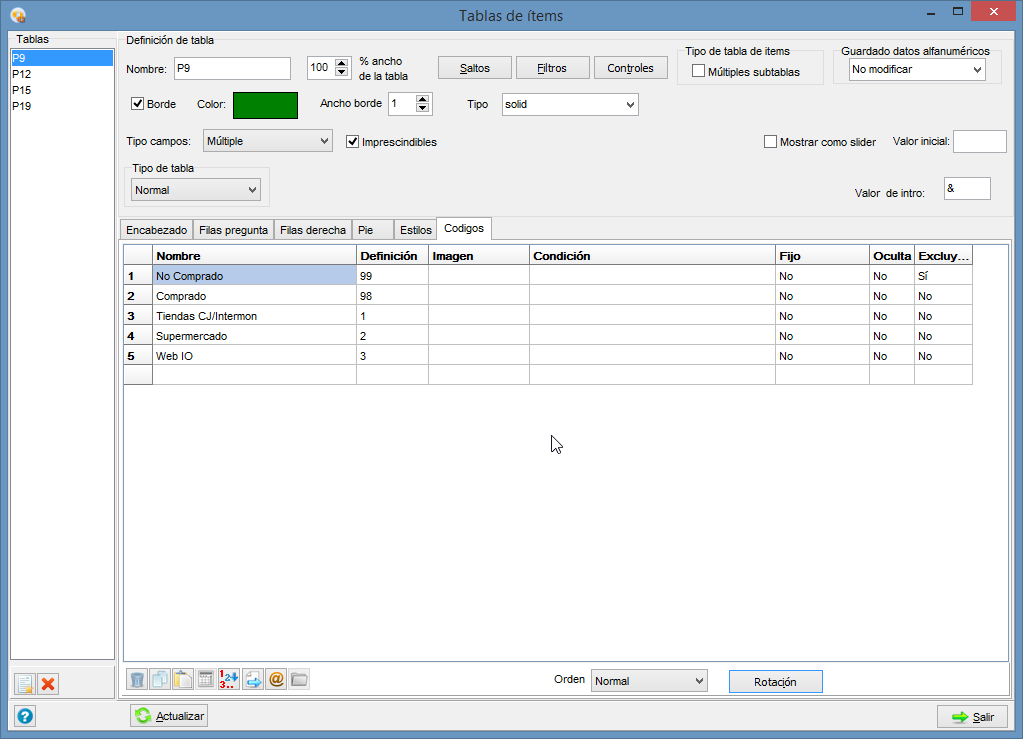Click the Fijo column header
1023x739 pixels.
pos(822,256)
